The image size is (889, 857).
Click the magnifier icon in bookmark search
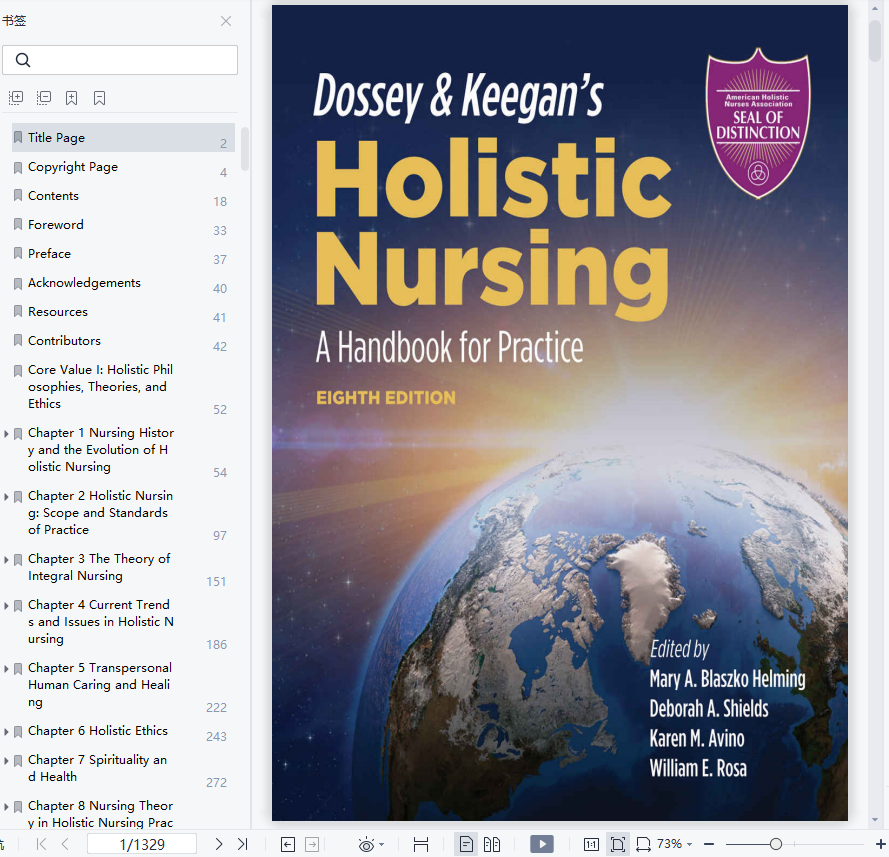point(23,60)
